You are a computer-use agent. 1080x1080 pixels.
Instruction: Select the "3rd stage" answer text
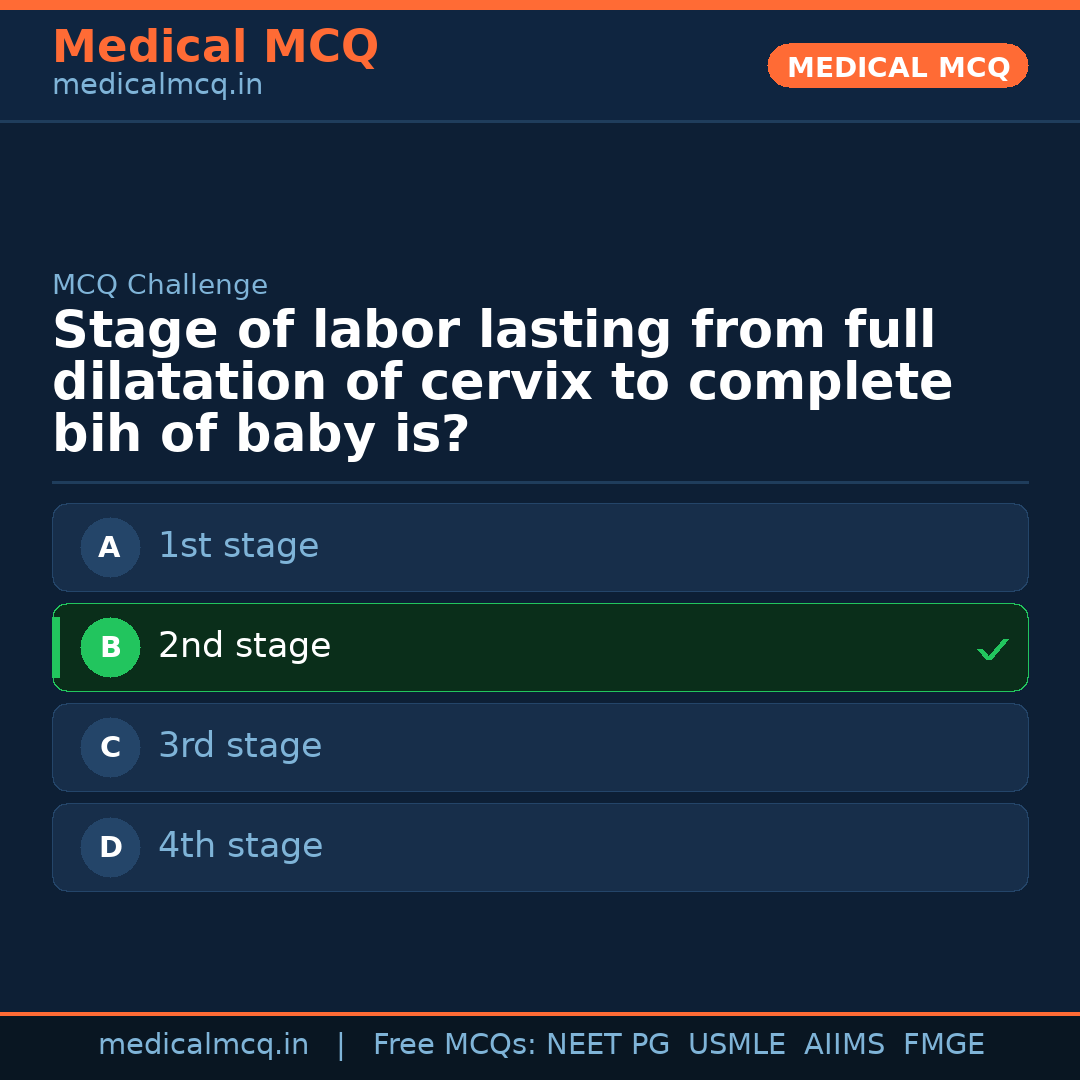point(240,746)
